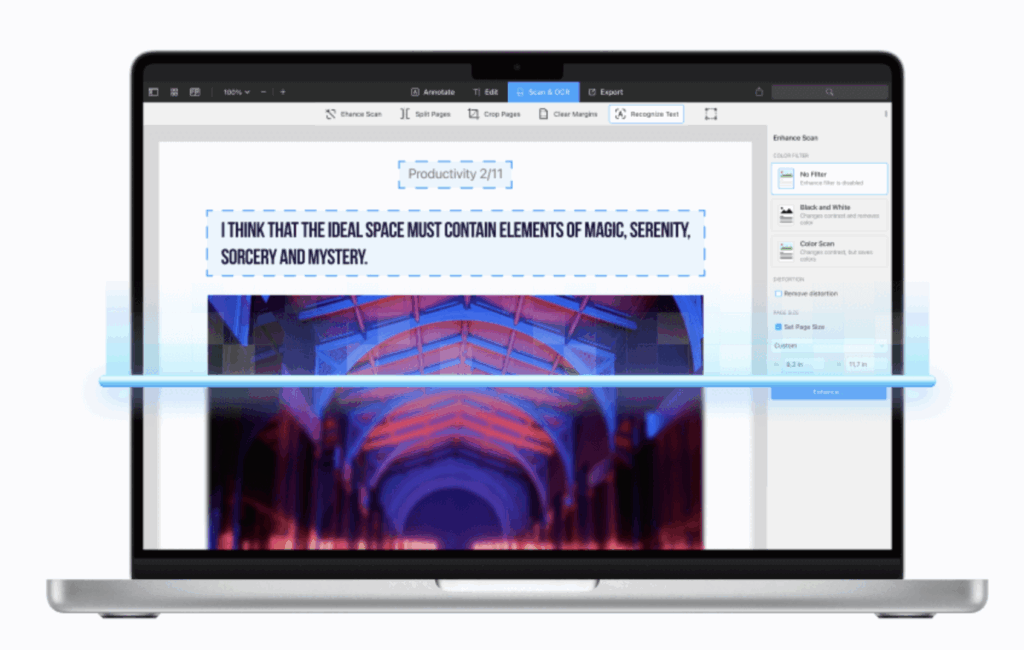Image resolution: width=1024 pixels, height=650 pixels.
Task: Enable the Remove distortion checkbox
Action: [778, 294]
